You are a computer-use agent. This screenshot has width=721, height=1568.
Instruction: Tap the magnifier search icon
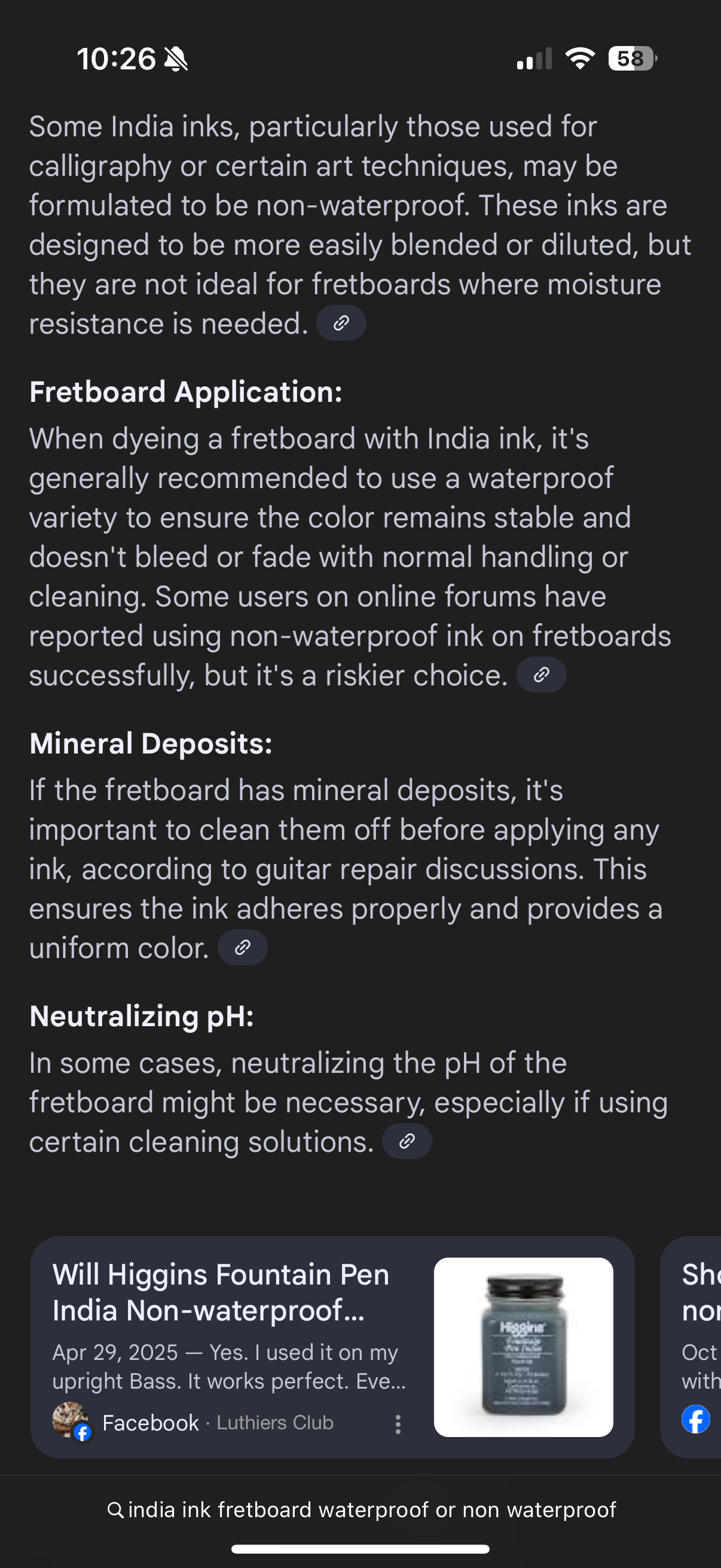coord(114,1509)
